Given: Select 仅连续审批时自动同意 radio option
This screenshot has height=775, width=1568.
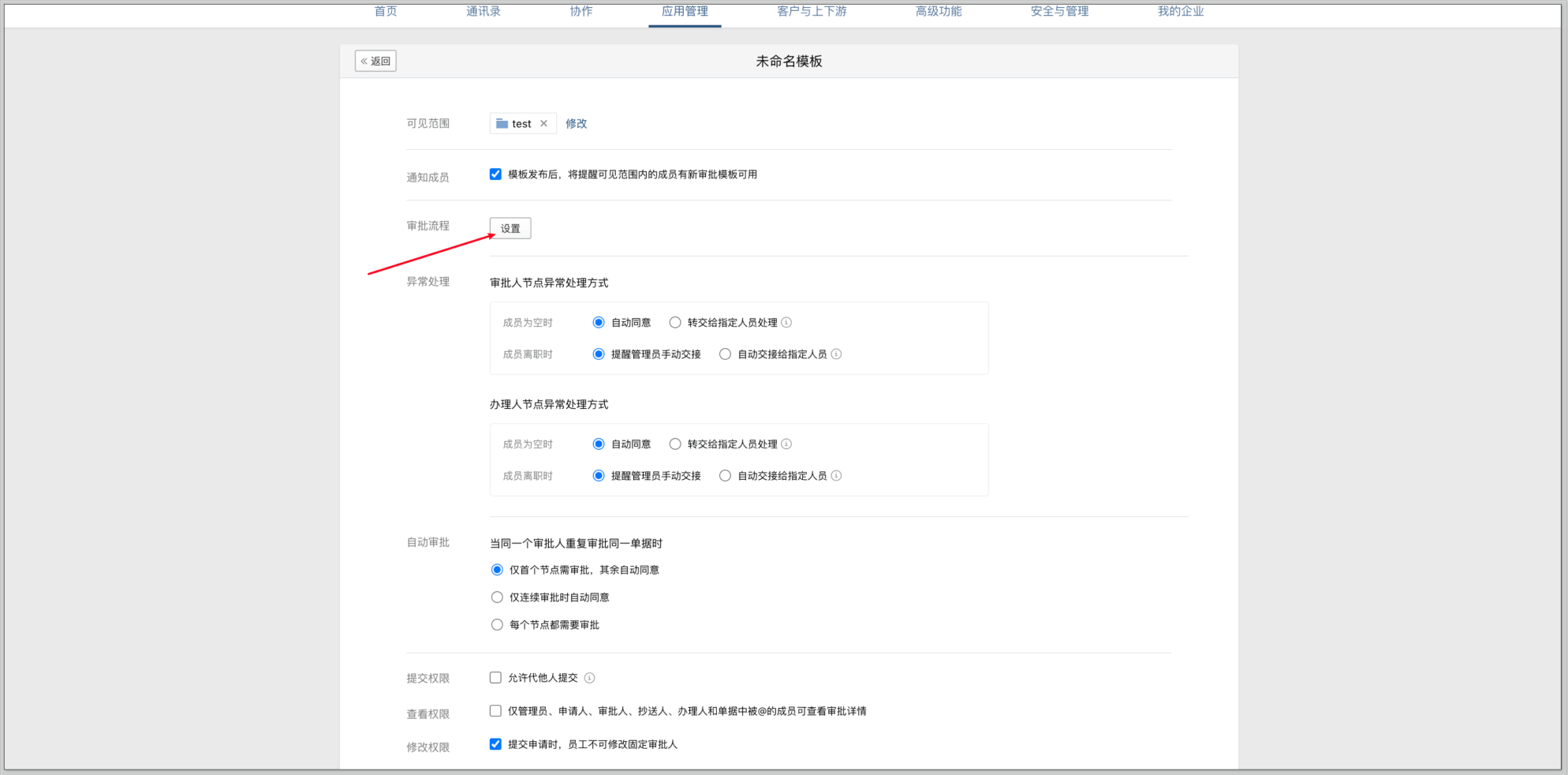Looking at the screenshot, I should point(497,597).
